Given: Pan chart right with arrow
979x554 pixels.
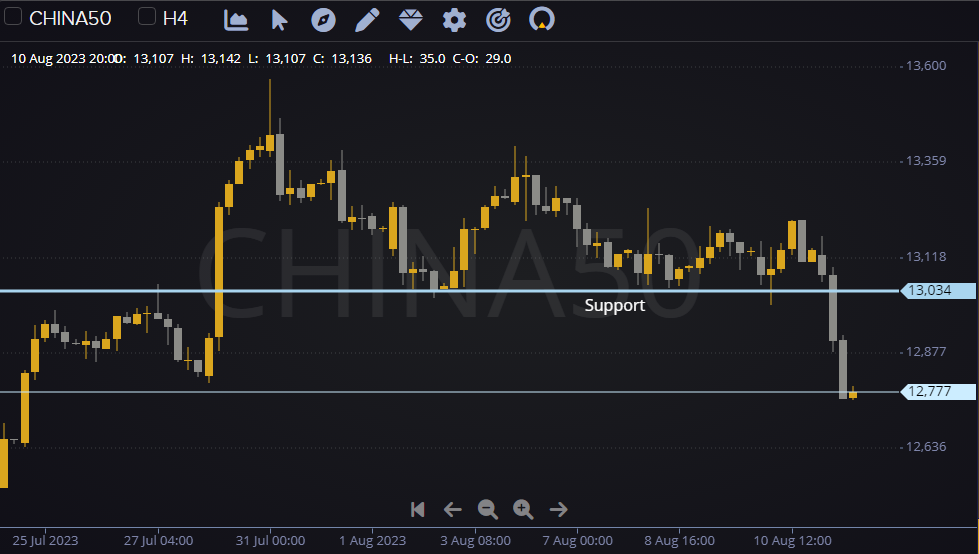Looking at the screenshot, I should (558, 510).
